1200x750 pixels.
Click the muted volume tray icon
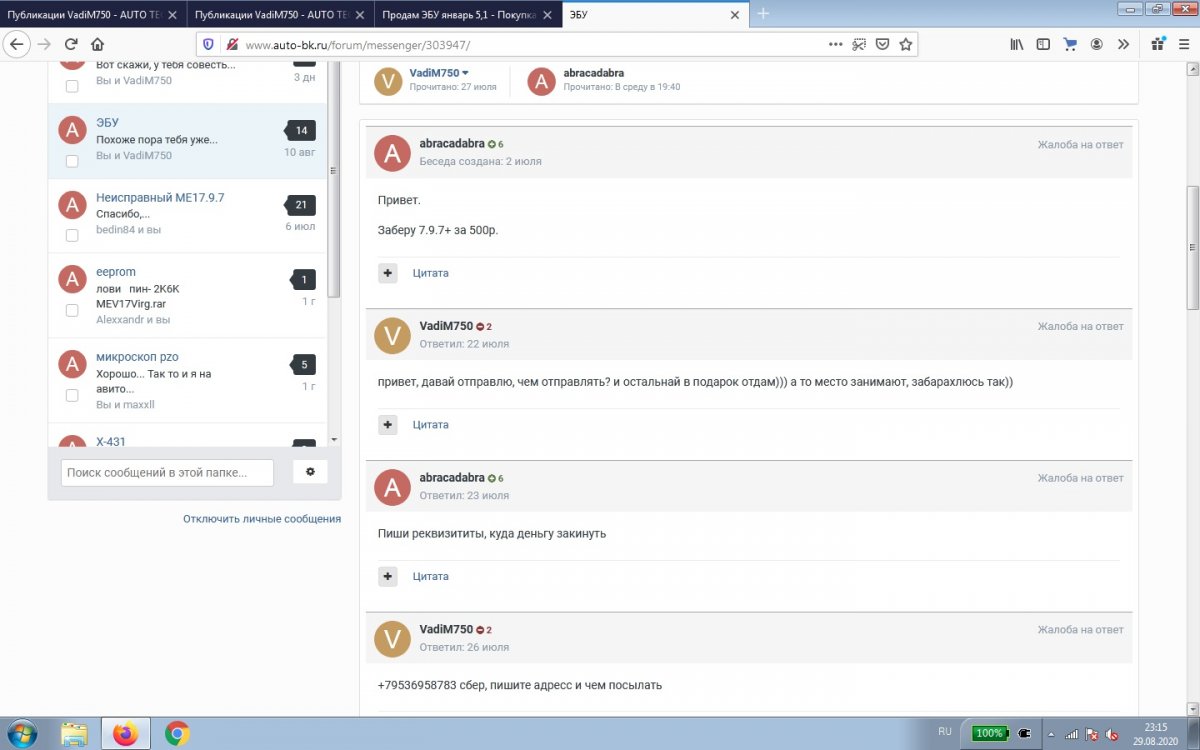click(x=1111, y=733)
